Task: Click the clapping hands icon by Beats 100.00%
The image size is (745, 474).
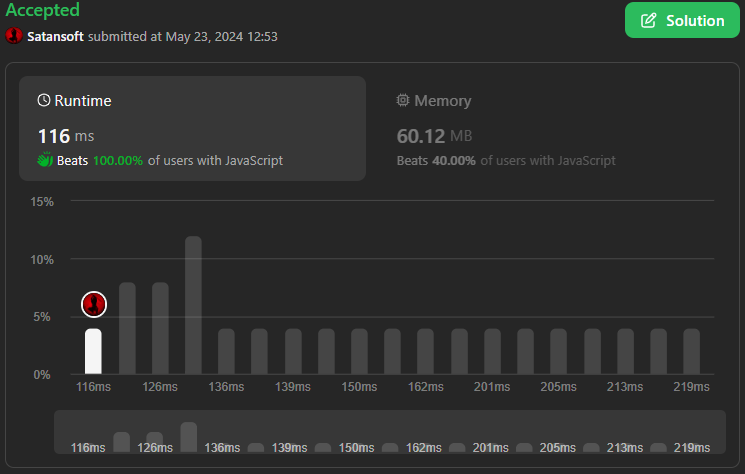Action: [45, 160]
